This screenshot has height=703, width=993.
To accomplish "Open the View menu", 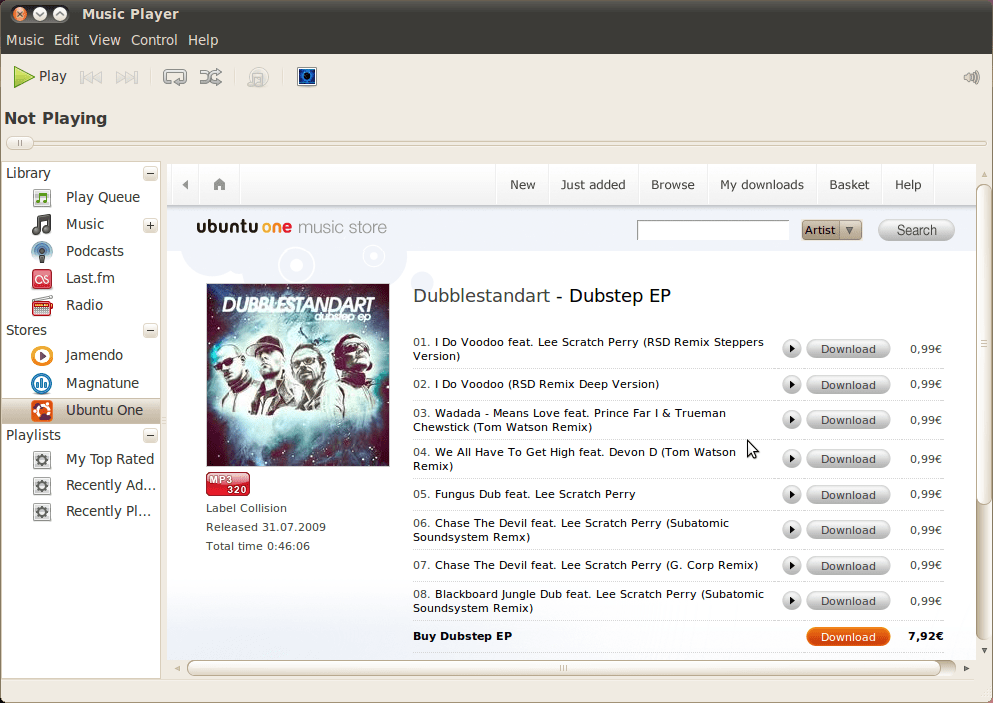I will point(104,40).
